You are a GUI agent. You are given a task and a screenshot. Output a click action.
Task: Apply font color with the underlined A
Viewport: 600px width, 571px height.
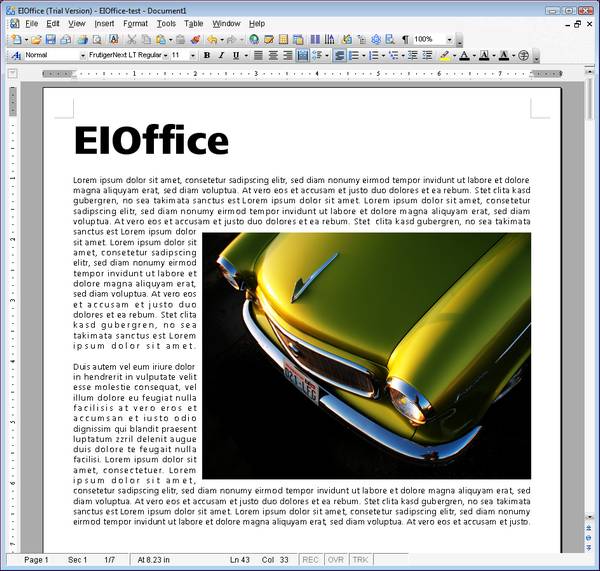point(464,55)
